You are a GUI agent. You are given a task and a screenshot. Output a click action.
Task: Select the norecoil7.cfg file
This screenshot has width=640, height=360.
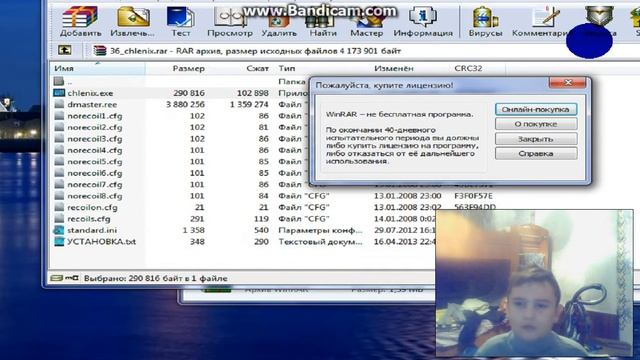(94, 184)
